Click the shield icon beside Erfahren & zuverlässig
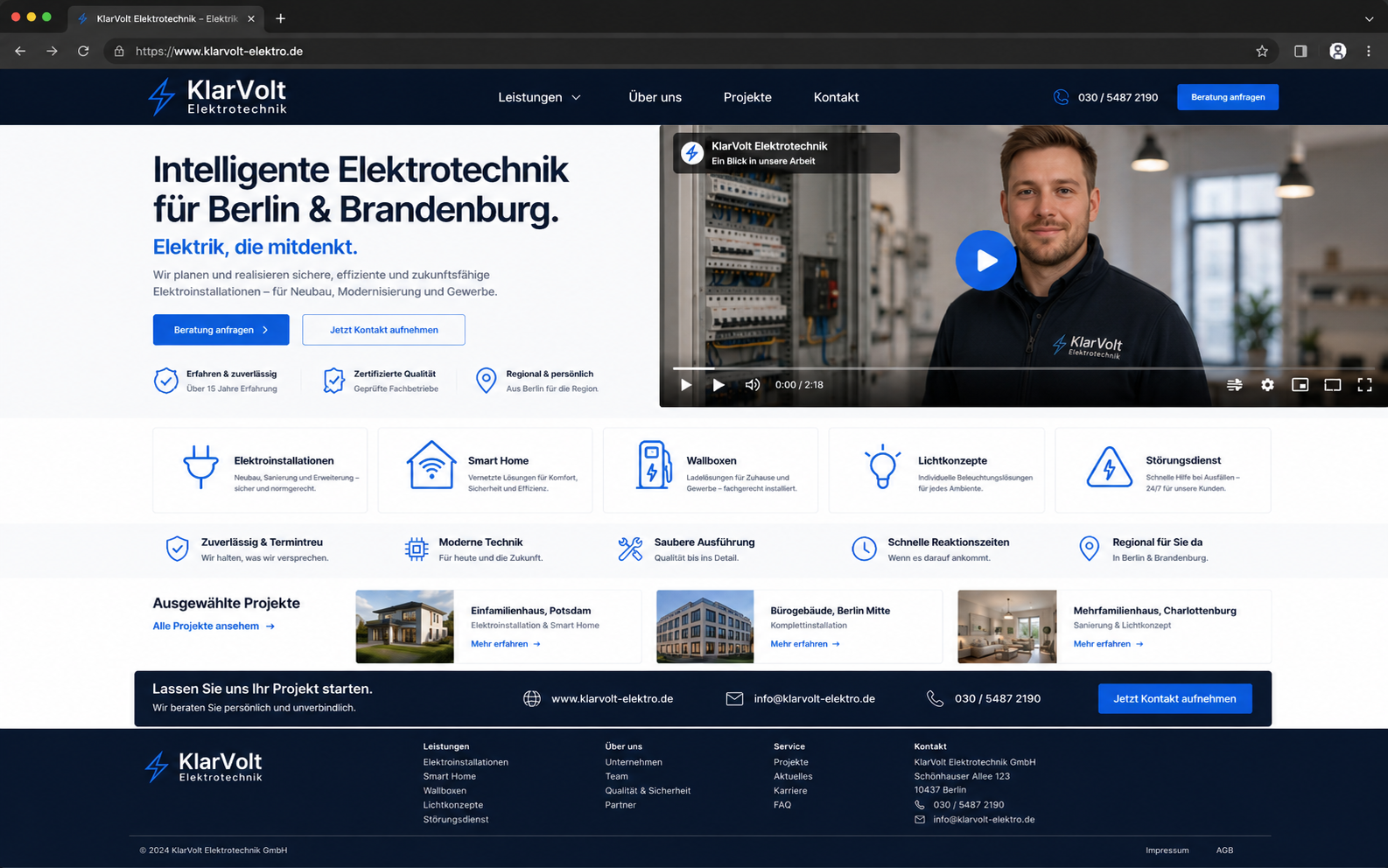The width and height of the screenshot is (1388, 868). pos(166,381)
